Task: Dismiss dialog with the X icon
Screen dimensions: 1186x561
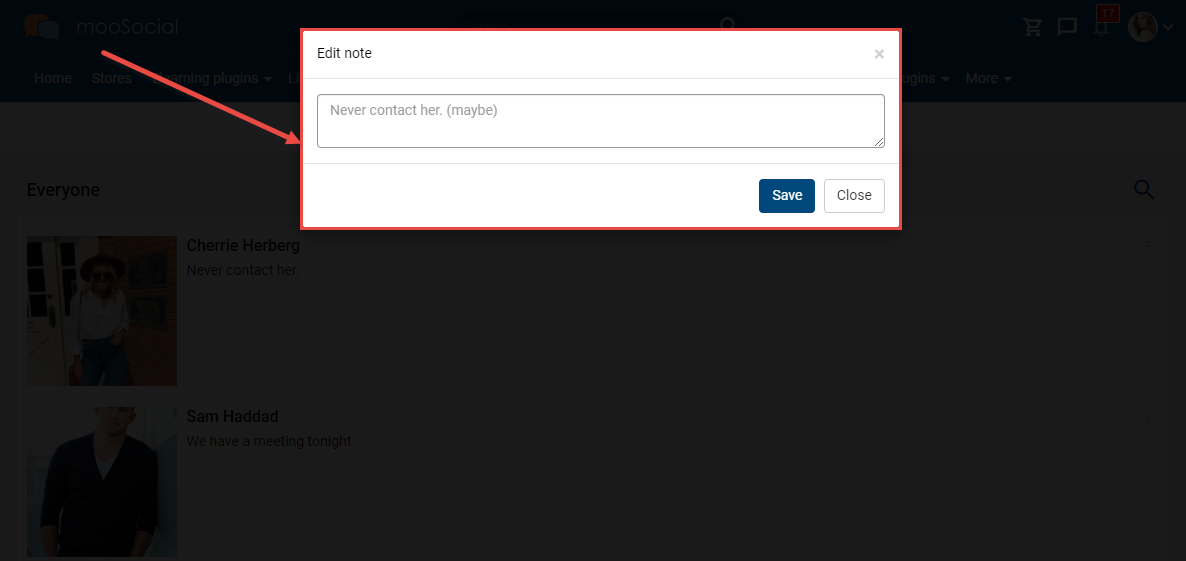Action: click(x=879, y=54)
